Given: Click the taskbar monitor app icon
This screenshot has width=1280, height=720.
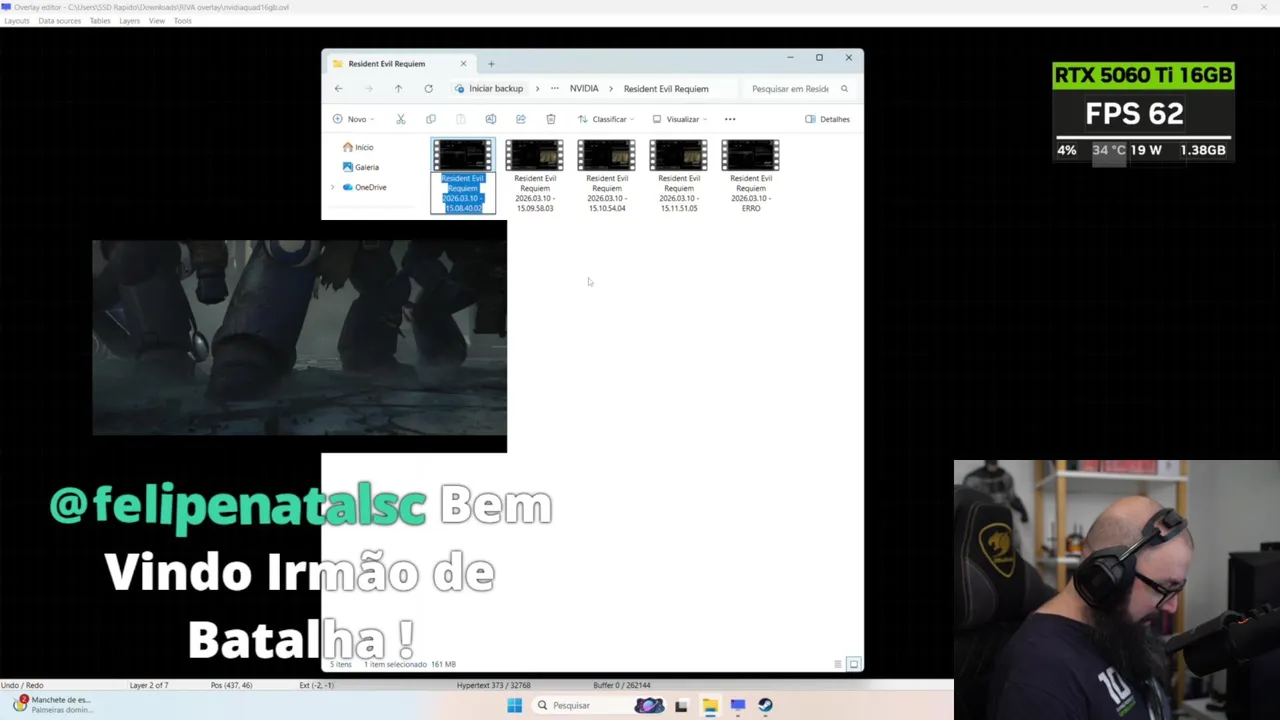Looking at the screenshot, I should [738, 705].
